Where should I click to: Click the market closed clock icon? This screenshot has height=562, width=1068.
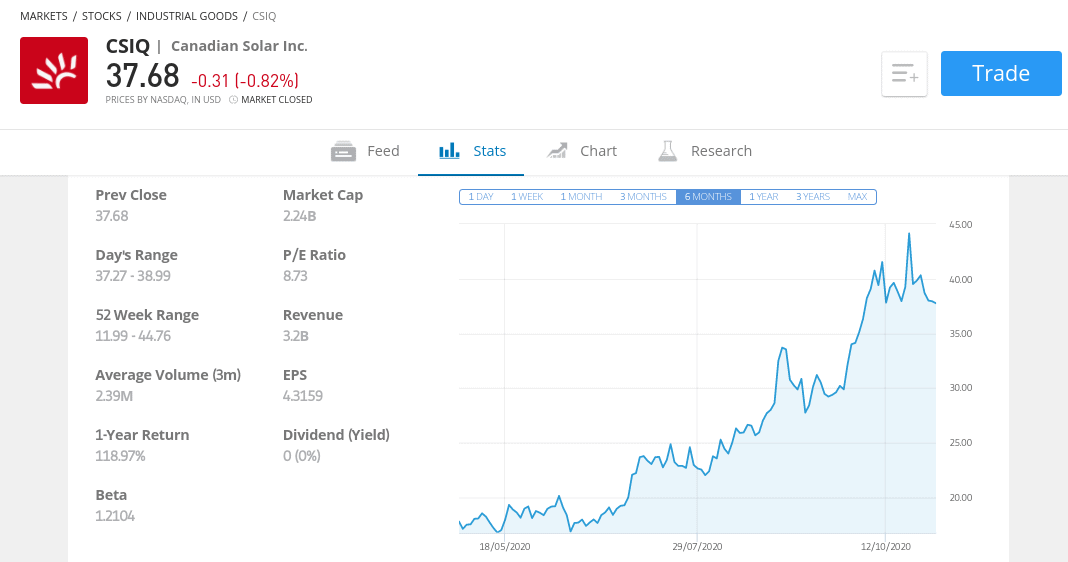(x=234, y=99)
